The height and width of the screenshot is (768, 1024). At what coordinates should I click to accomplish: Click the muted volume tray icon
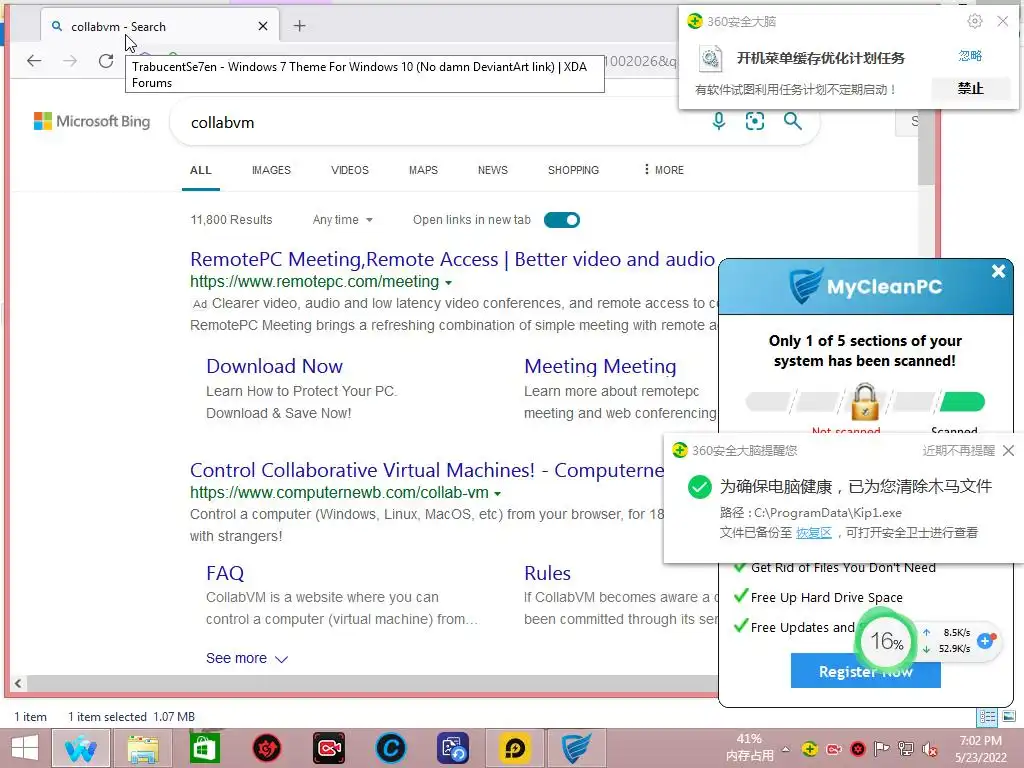(930, 750)
